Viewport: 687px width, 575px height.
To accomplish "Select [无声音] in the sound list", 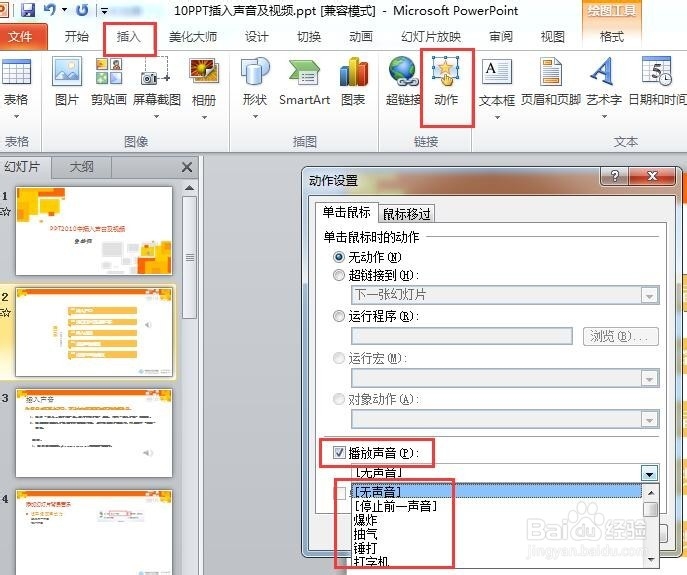I will [497, 491].
